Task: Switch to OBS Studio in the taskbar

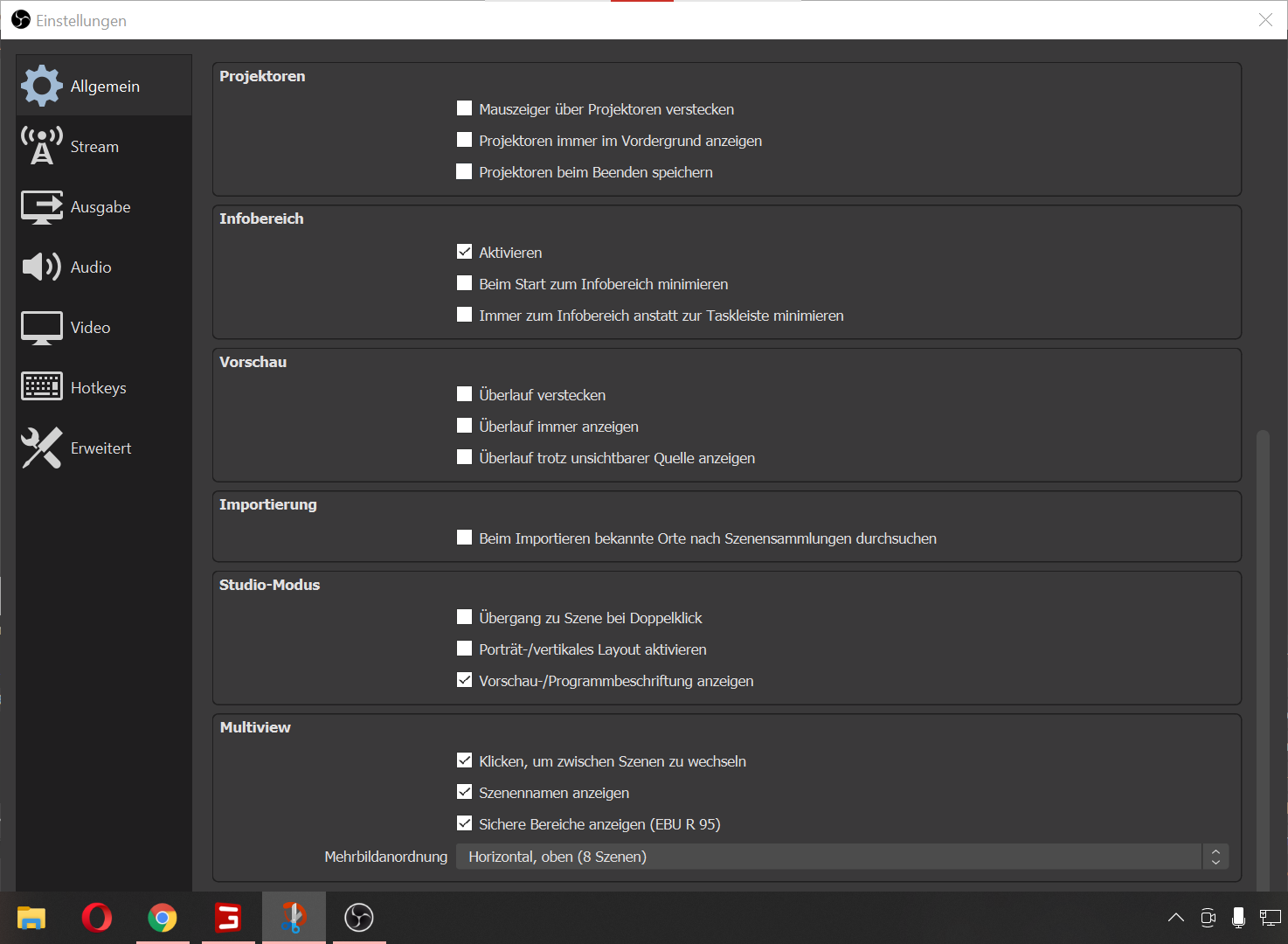Action: pos(358,917)
